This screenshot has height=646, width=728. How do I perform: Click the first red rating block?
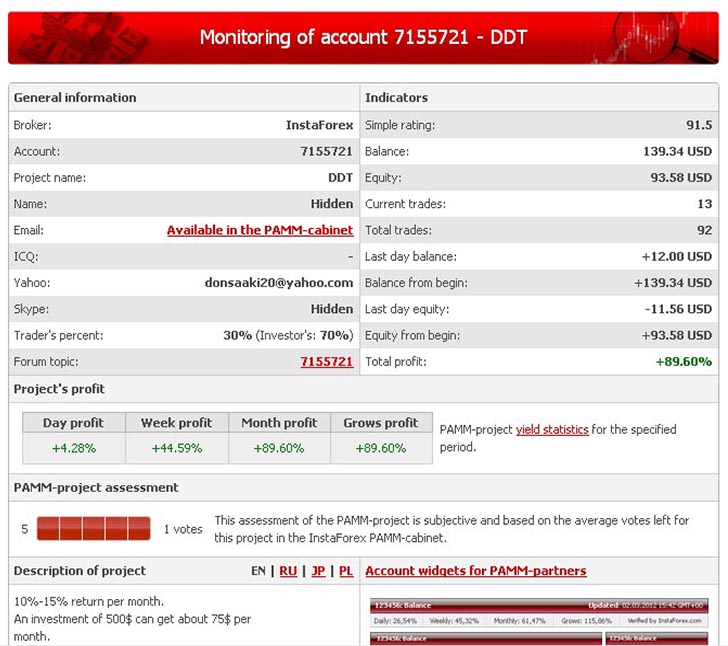click(x=48, y=528)
